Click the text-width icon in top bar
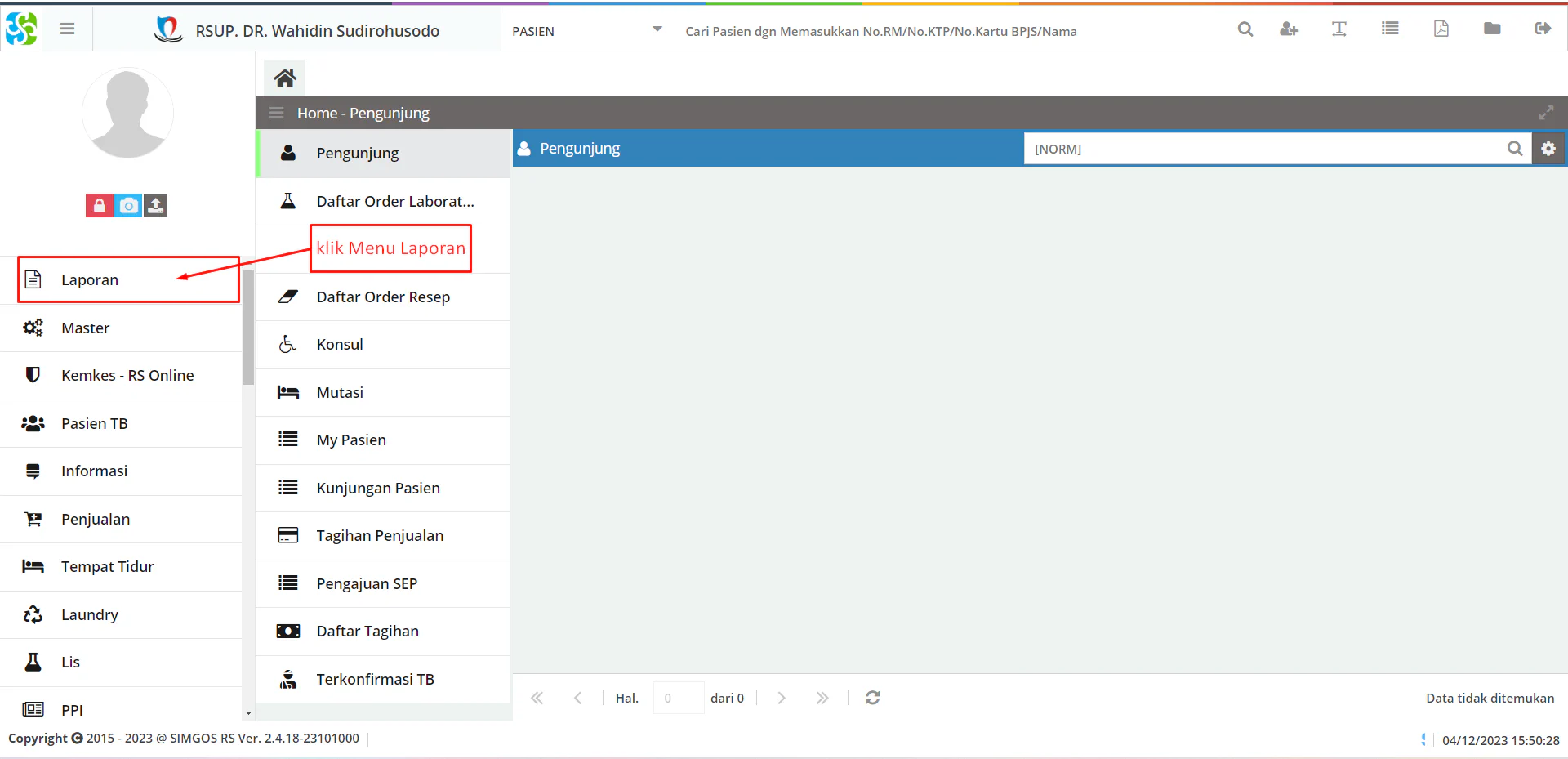This screenshot has width=1568, height=759. (1339, 29)
